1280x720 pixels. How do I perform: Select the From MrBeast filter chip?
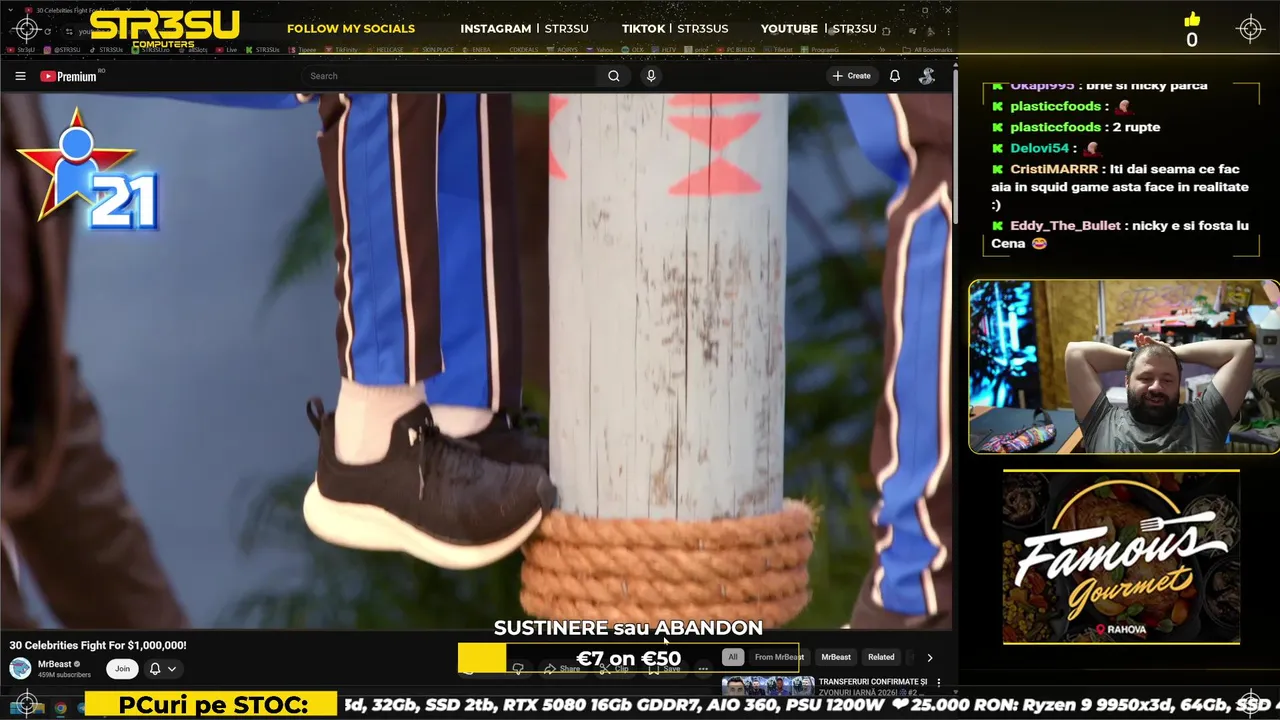click(779, 657)
